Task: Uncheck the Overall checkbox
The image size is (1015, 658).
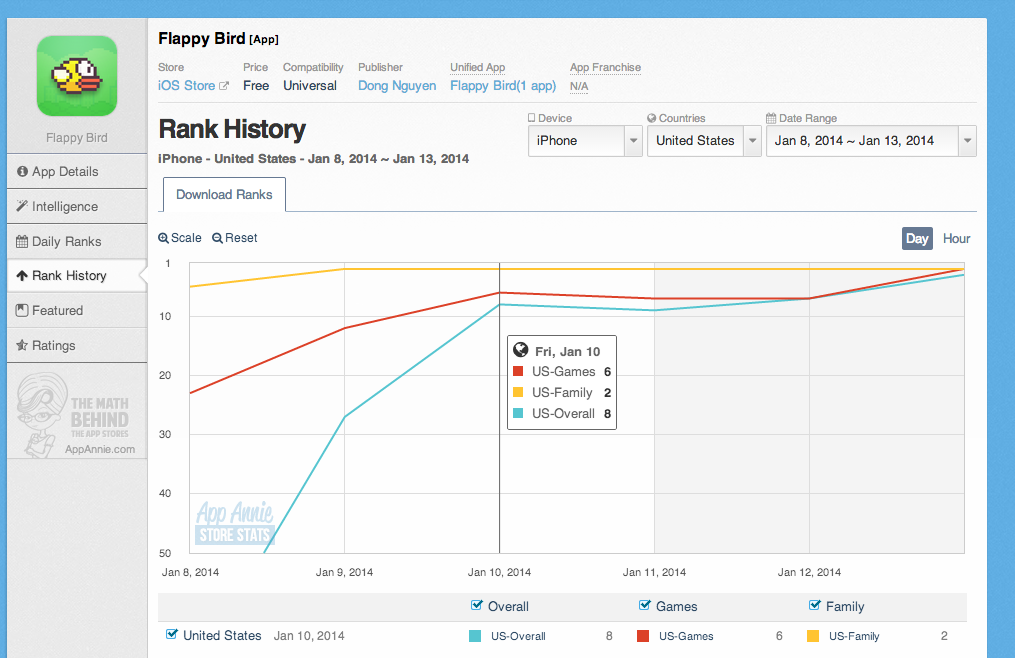Action: (x=477, y=605)
